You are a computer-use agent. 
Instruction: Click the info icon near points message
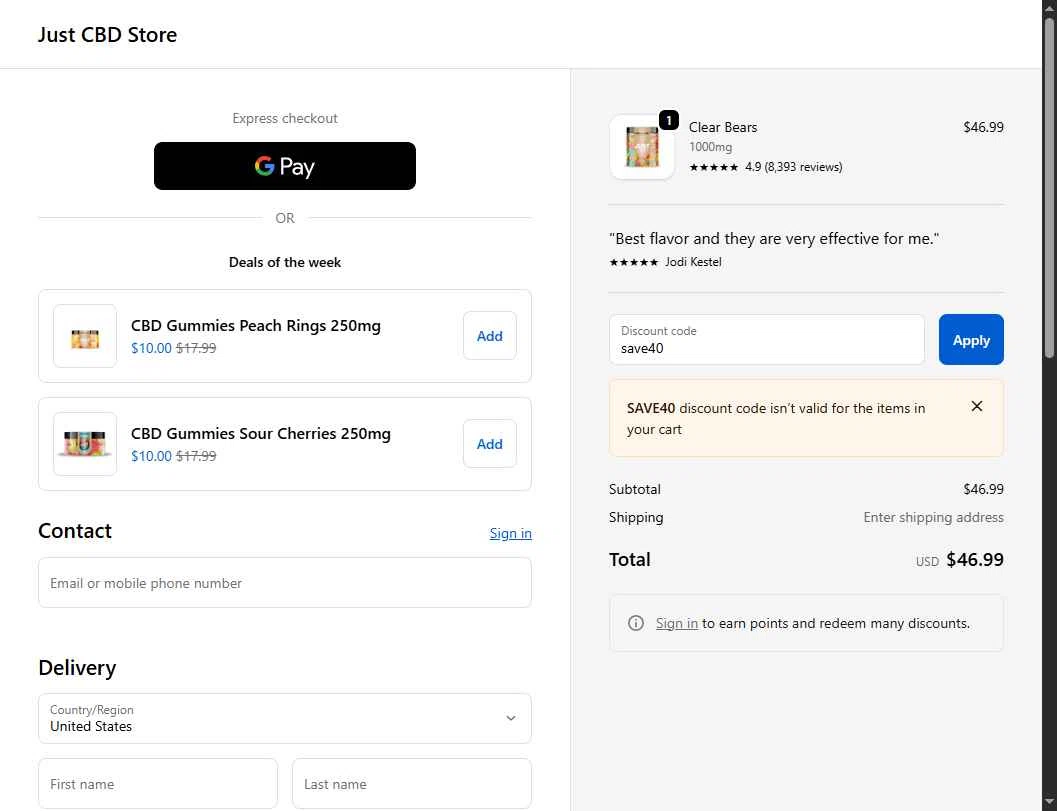click(636, 623)
